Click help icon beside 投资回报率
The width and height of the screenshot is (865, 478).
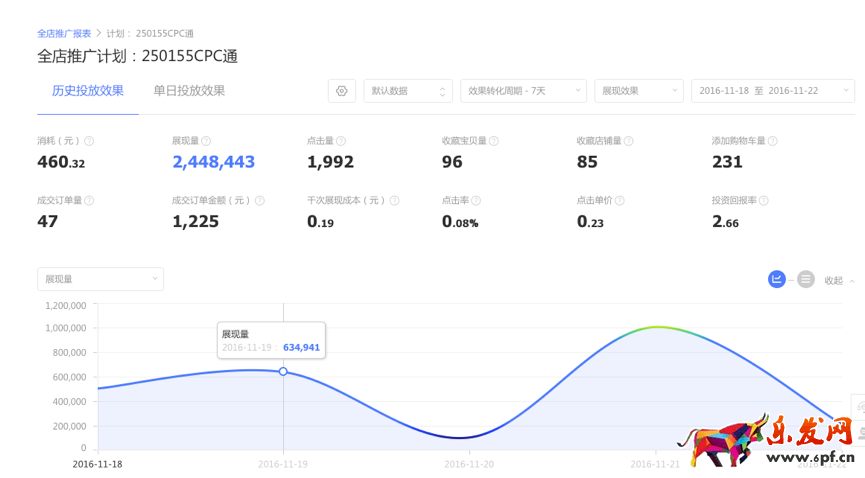(x=764, y=201)
